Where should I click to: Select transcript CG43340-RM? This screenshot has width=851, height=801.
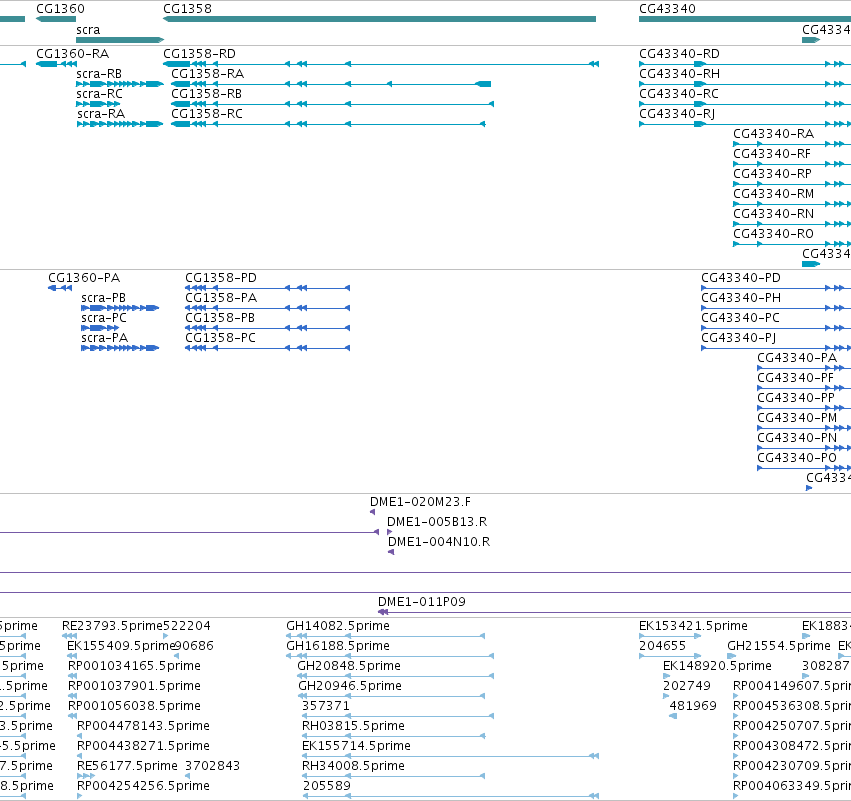tap(773, 194)
